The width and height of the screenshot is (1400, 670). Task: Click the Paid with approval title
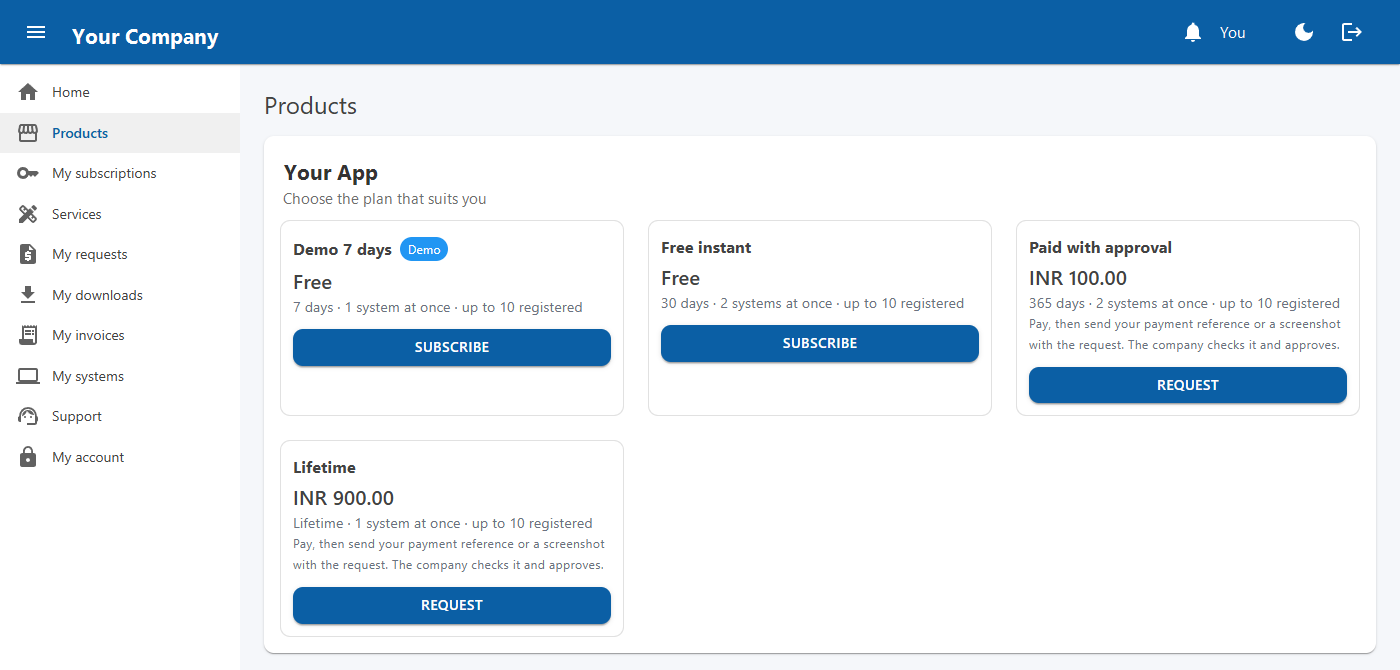pos(1100,248)
